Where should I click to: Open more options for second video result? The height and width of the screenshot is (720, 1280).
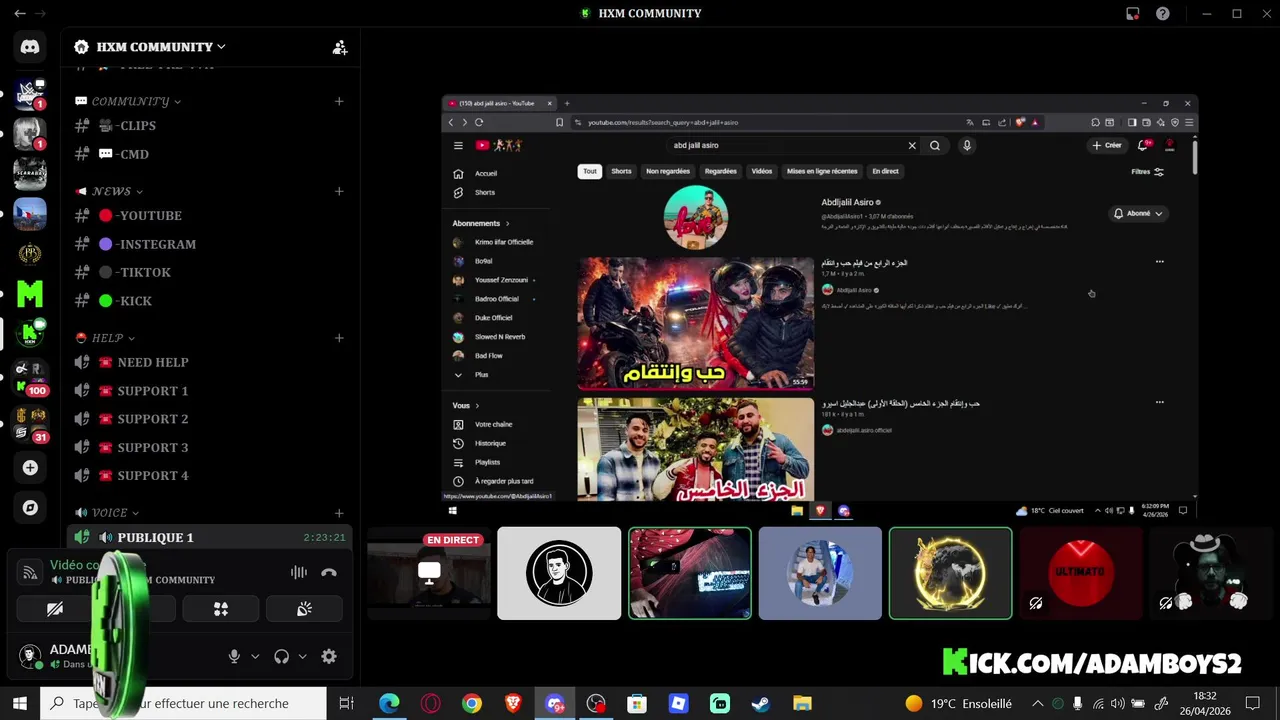point(1160,402)
